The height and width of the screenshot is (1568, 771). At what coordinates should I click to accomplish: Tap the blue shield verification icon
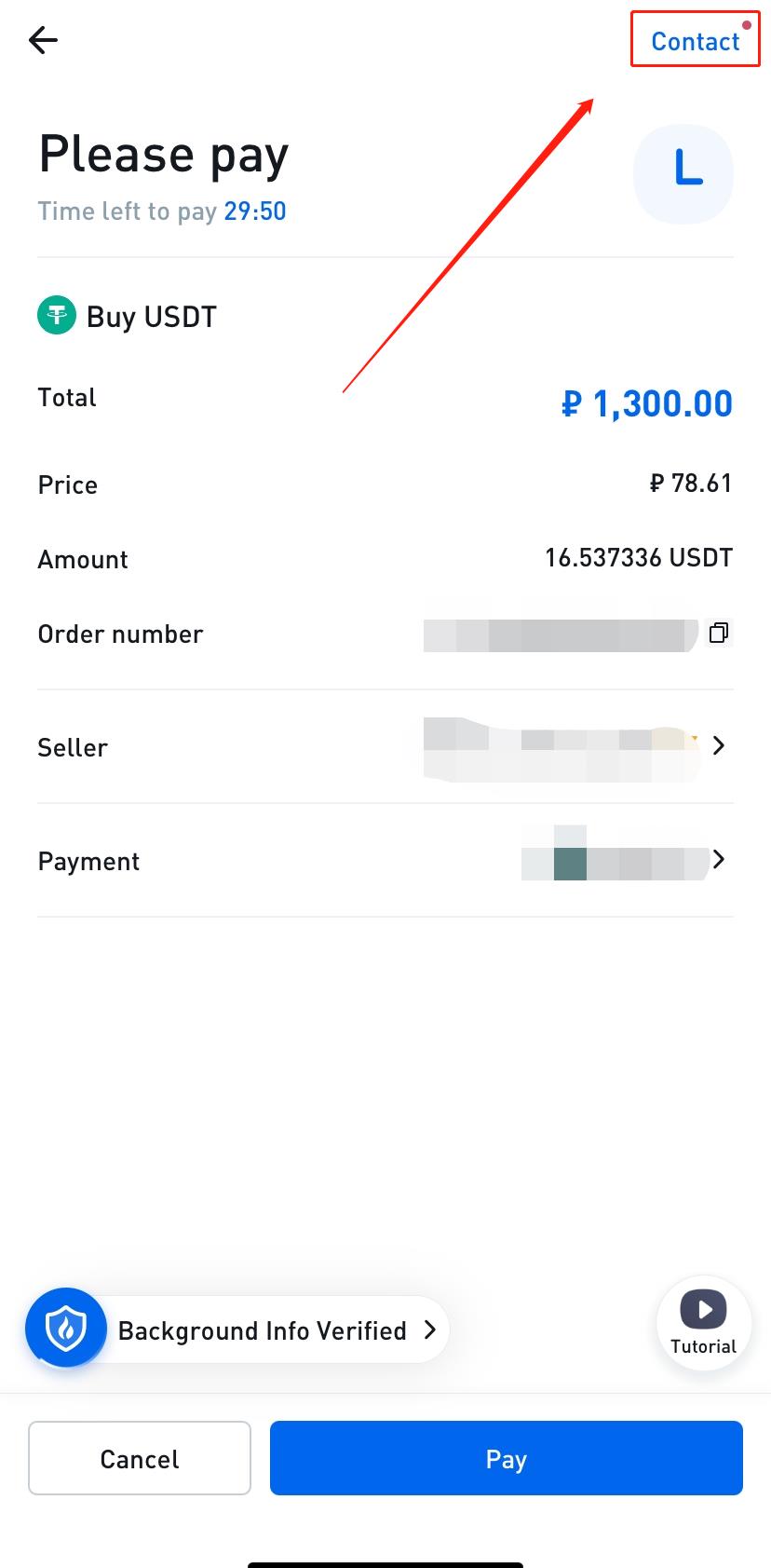[65, 1328]
